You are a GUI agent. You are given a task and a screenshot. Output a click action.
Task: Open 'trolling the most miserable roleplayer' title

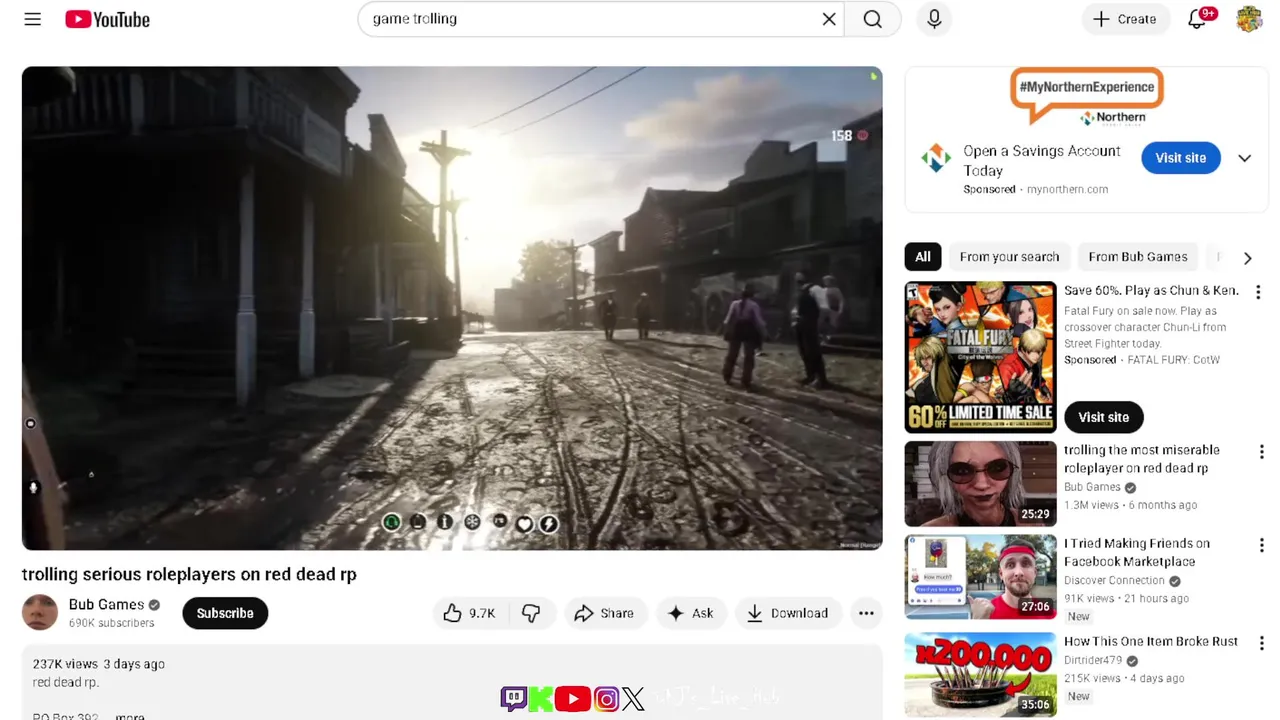(x=1142, y=459)
